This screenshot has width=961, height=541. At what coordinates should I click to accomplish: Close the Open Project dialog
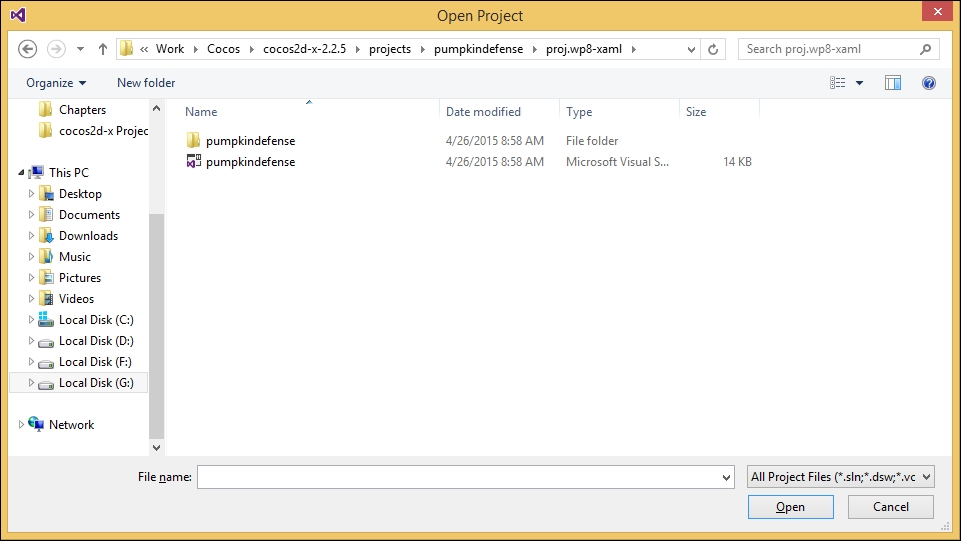pyautogui.click(x=938, y=12)
